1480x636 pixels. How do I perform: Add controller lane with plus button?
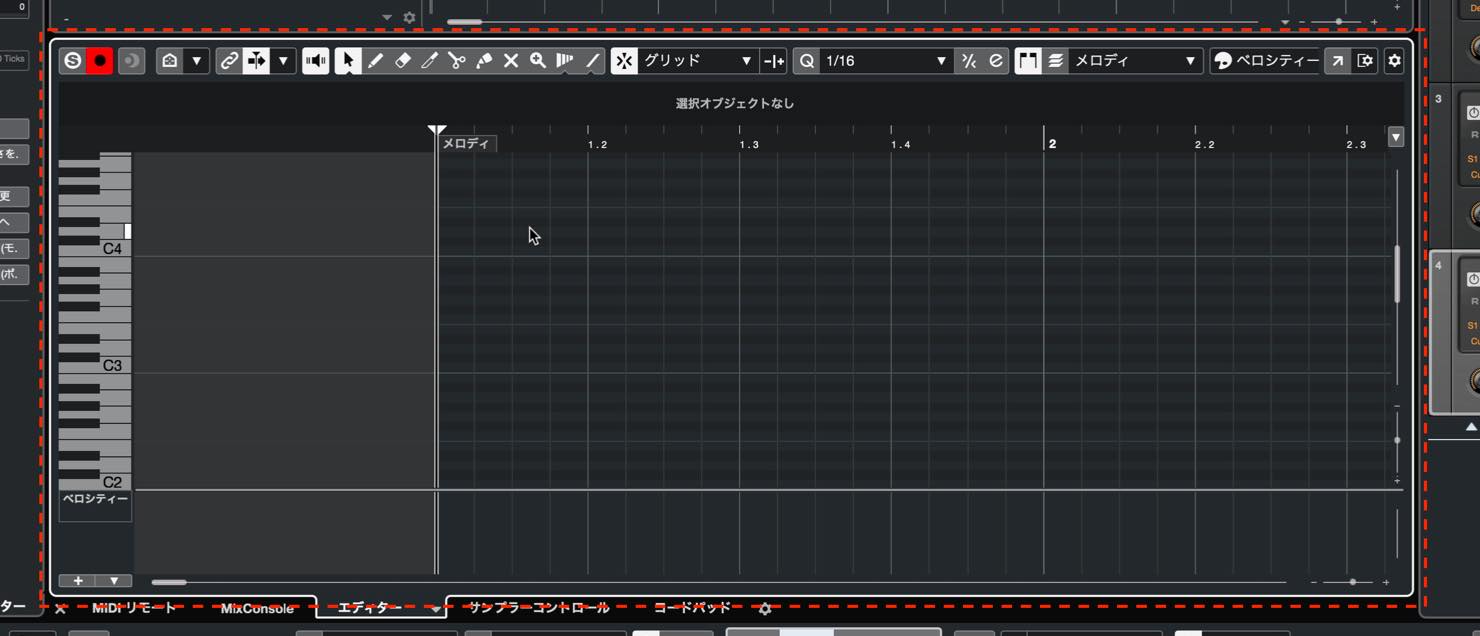click(78, 581)
